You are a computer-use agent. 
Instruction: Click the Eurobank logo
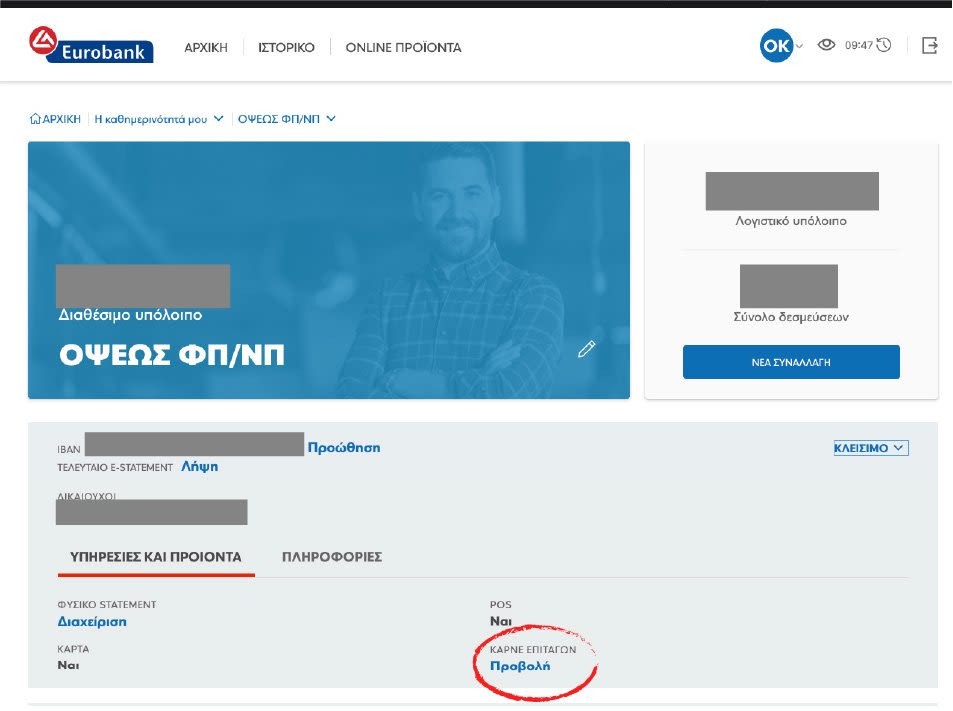pos(90,46)
